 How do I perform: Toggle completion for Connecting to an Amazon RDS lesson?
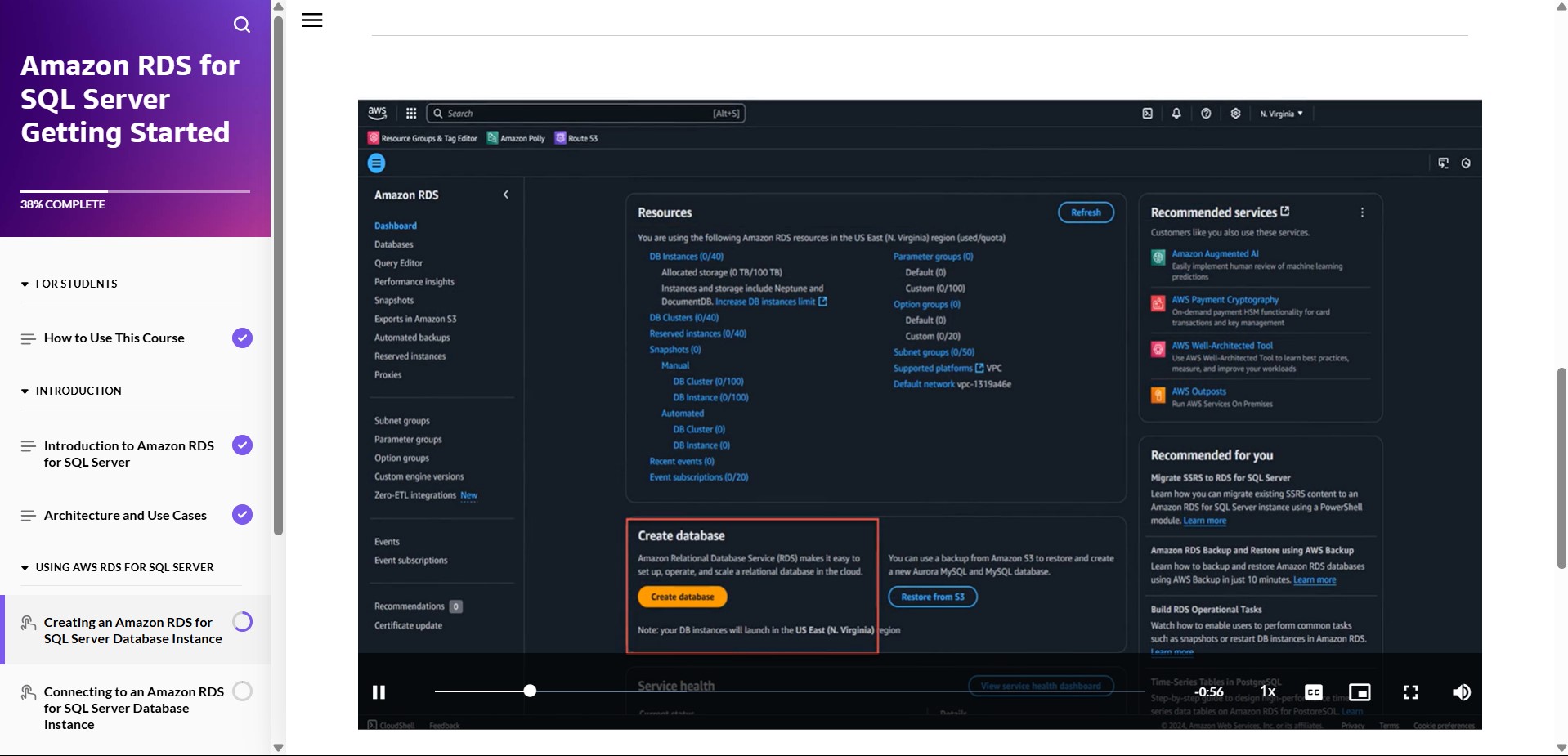point(242,691)
